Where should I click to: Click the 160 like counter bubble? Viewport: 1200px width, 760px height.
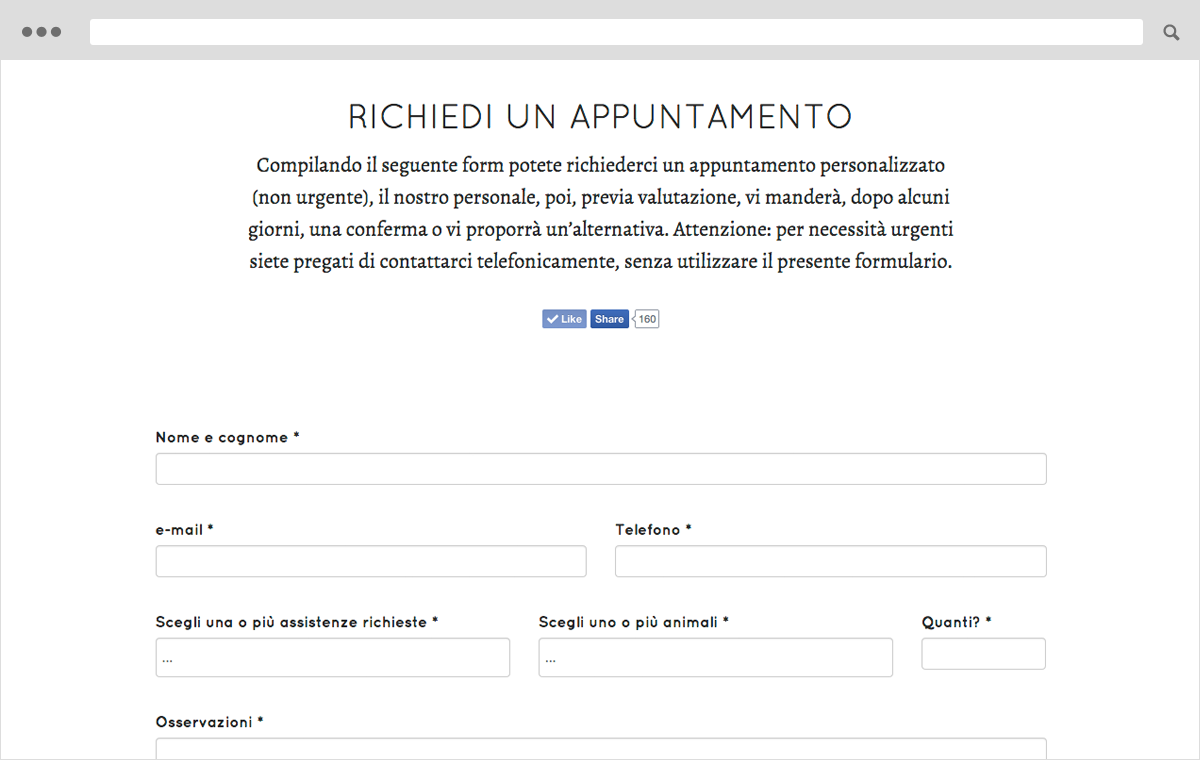coord(648,319)
